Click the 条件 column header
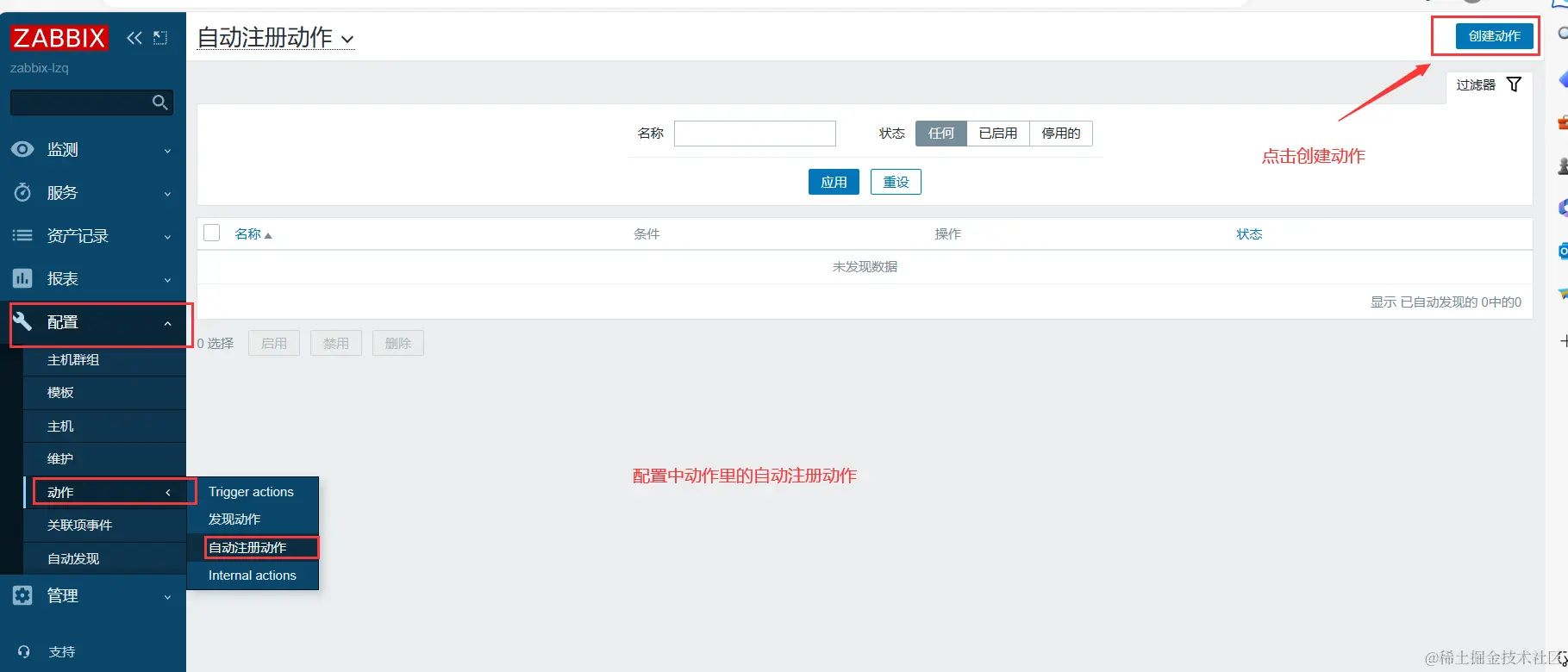Screen dimensions: 1568x672 pyautogui.click(x=647, y=233)
